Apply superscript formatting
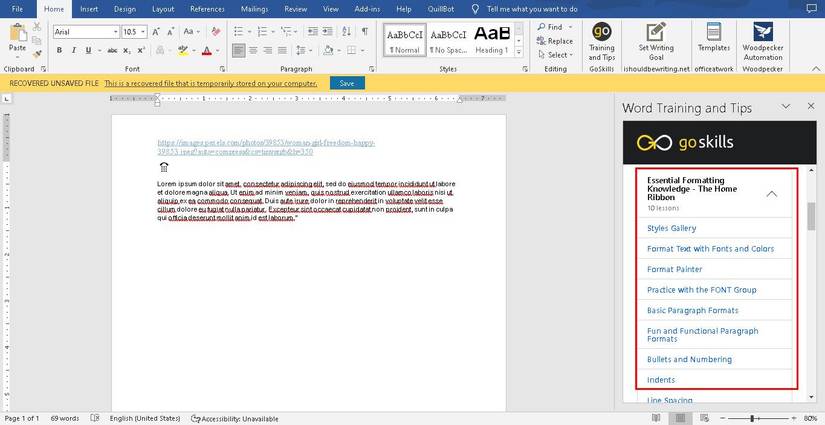825x425 pixels. [x=141, y=50]
